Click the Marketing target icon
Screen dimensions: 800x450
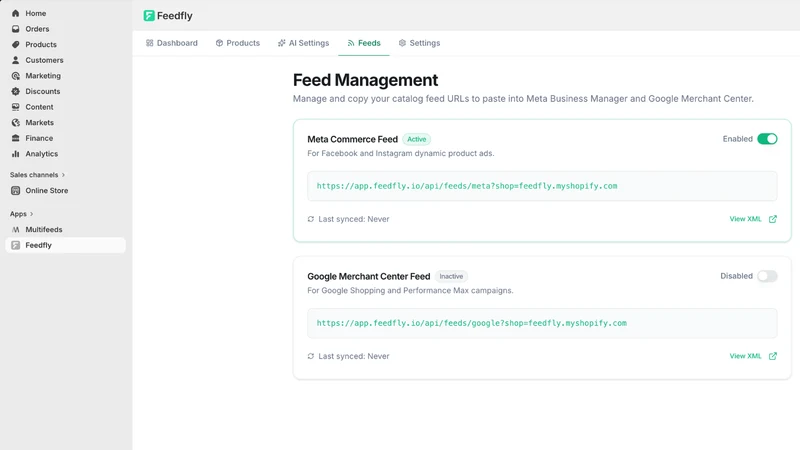pos(16,76)
